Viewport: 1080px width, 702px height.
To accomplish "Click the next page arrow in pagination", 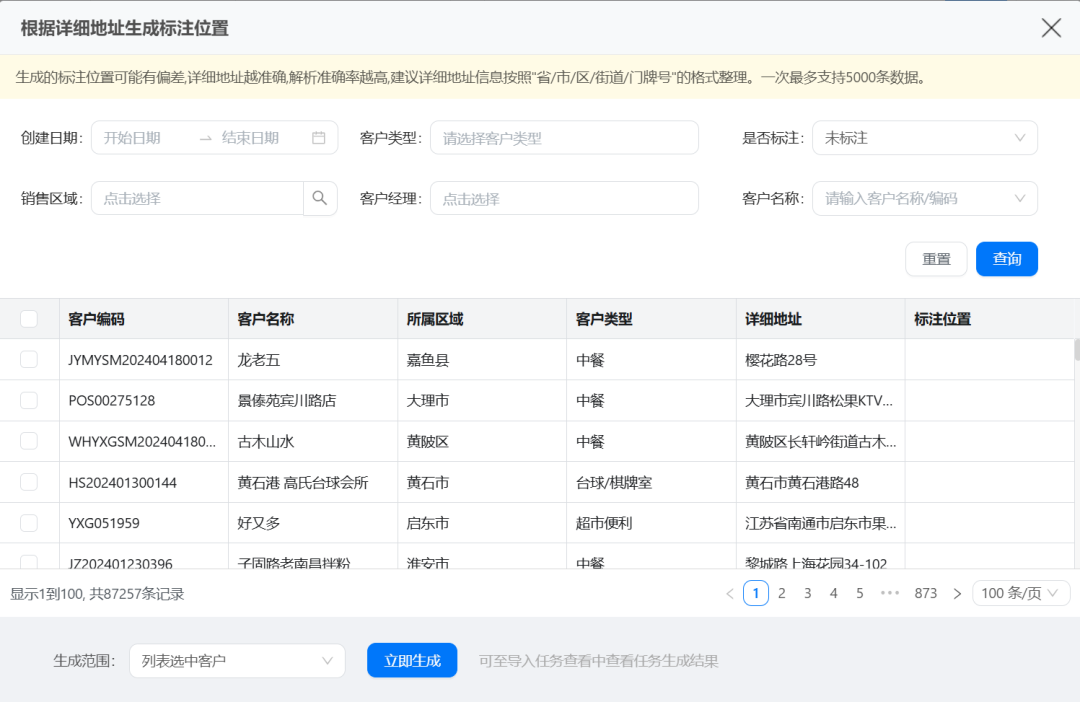I will (957, 593).
